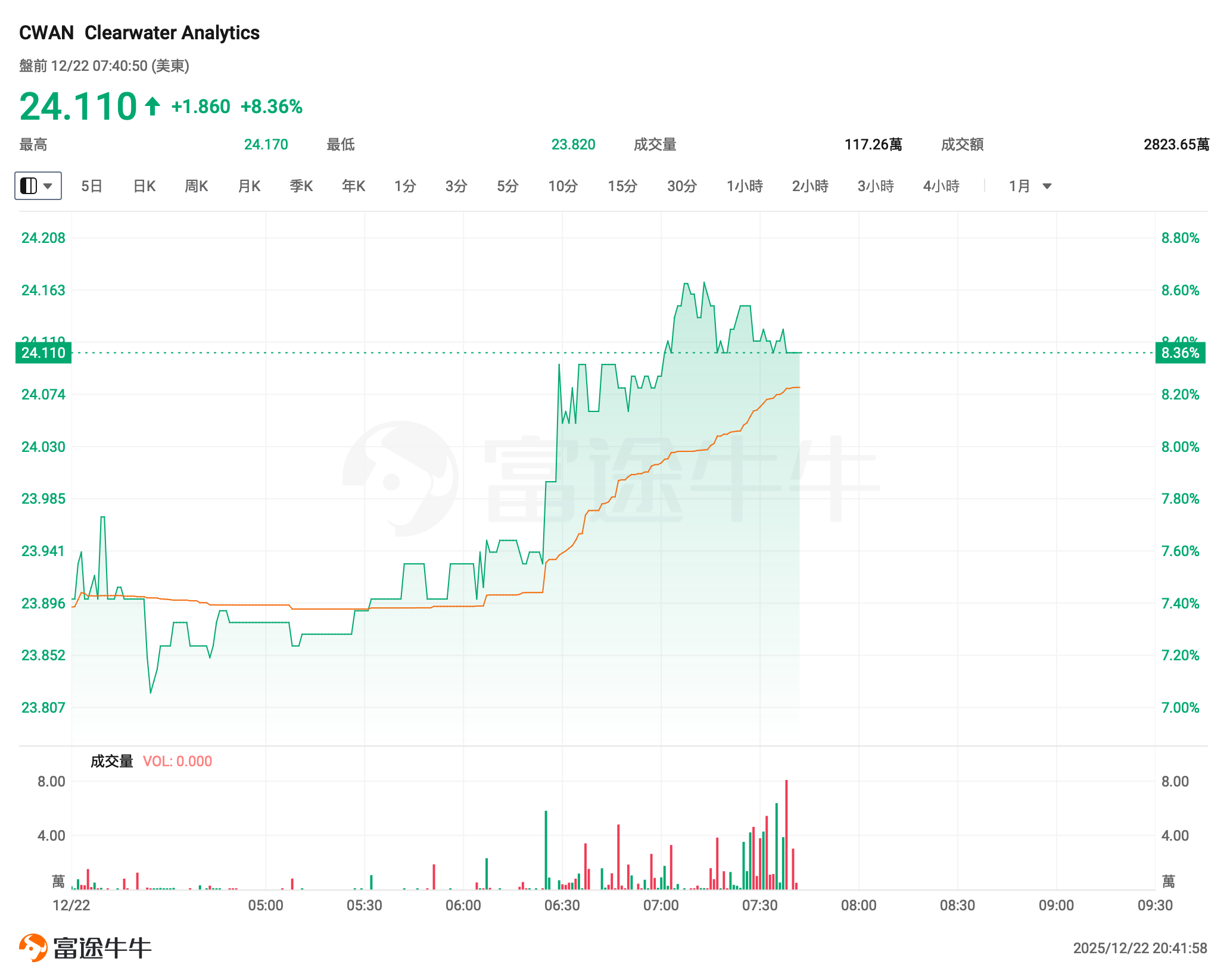Screen dimensions: 1227x980
Task: Expand the 1月 period dropdown
Action: 1047,186
